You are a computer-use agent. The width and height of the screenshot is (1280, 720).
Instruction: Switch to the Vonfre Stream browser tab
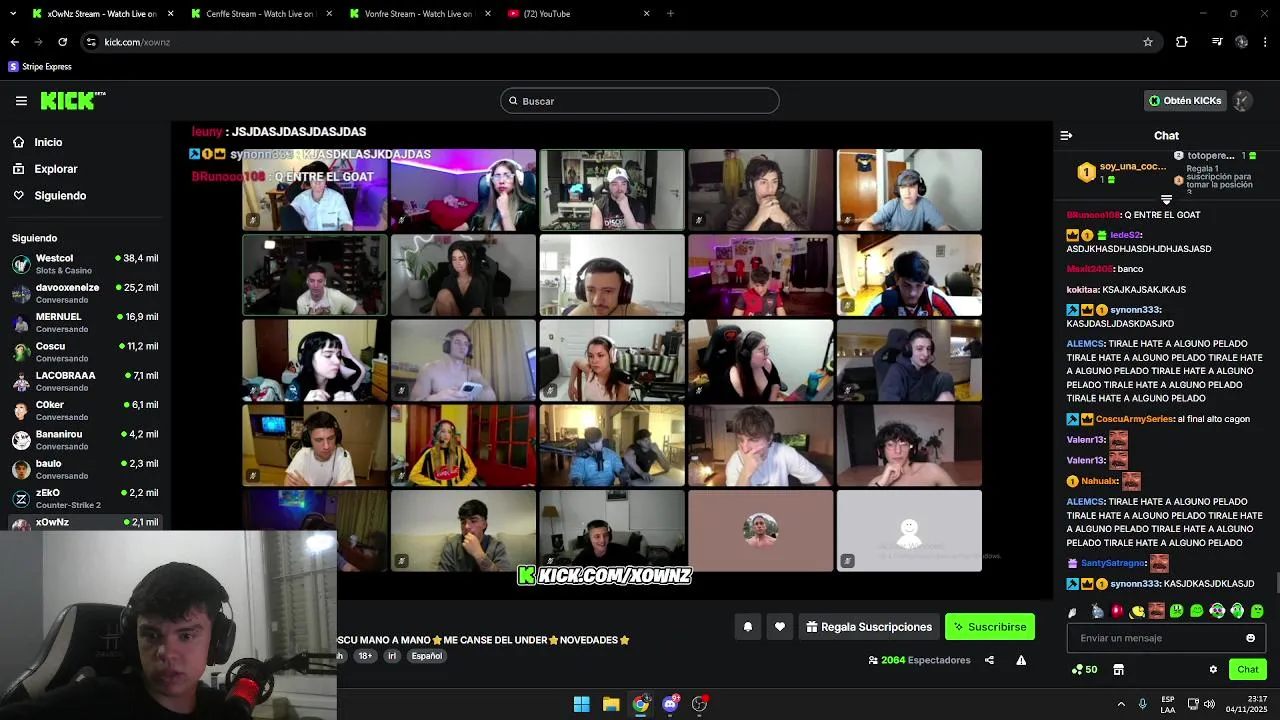pos(418,14)
